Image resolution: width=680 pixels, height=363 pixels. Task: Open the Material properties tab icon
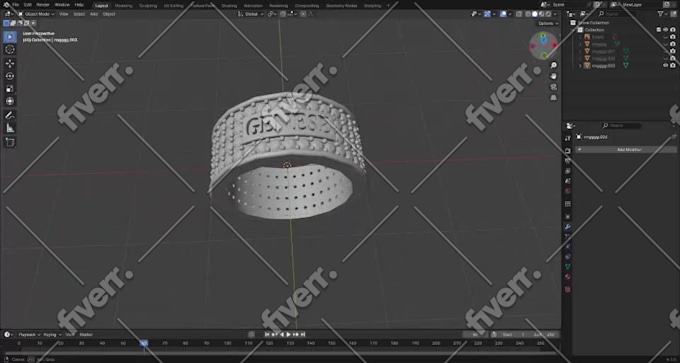coord(568,277)
